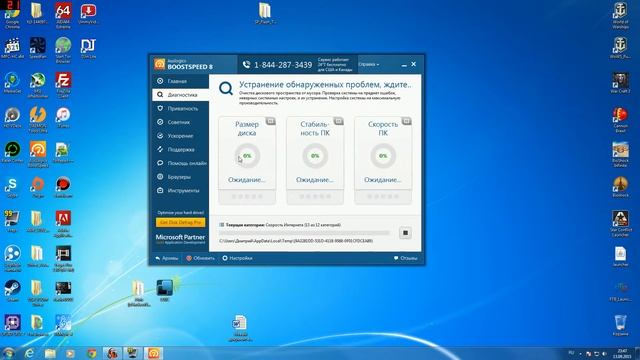Click the BoostSpeed 8 logo icon

click(160, 64)
